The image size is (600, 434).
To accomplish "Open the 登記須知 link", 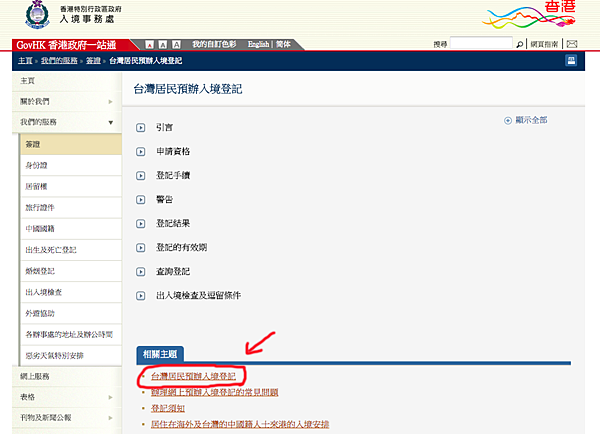I will tap(168, 408).
